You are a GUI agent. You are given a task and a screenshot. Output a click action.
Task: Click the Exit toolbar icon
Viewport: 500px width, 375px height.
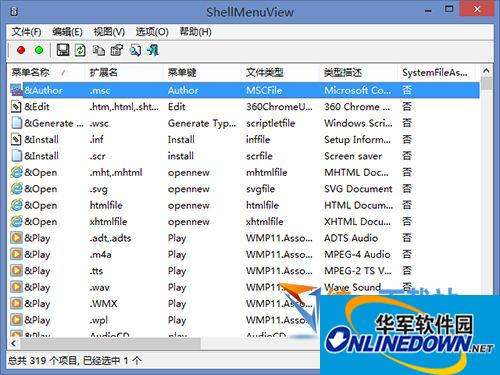point(153,50)
